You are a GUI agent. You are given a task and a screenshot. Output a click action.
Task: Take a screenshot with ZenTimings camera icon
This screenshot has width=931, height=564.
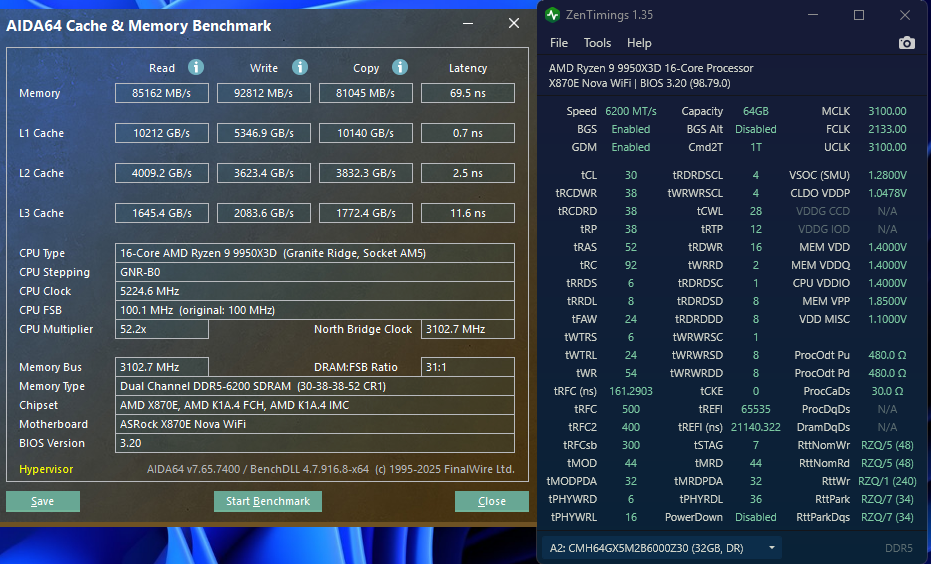(x=906, y=43)
